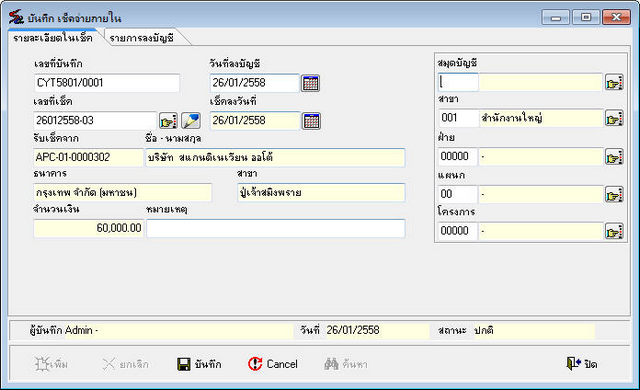Click the ปิด close button
The width and height of the screenshot is (640, 390).
tap(582, 363)
